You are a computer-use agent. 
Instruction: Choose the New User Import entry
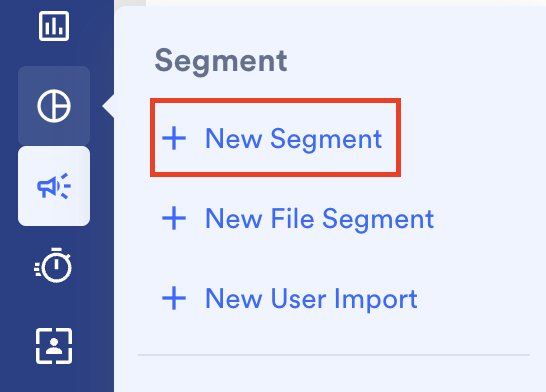pos(290,299)
